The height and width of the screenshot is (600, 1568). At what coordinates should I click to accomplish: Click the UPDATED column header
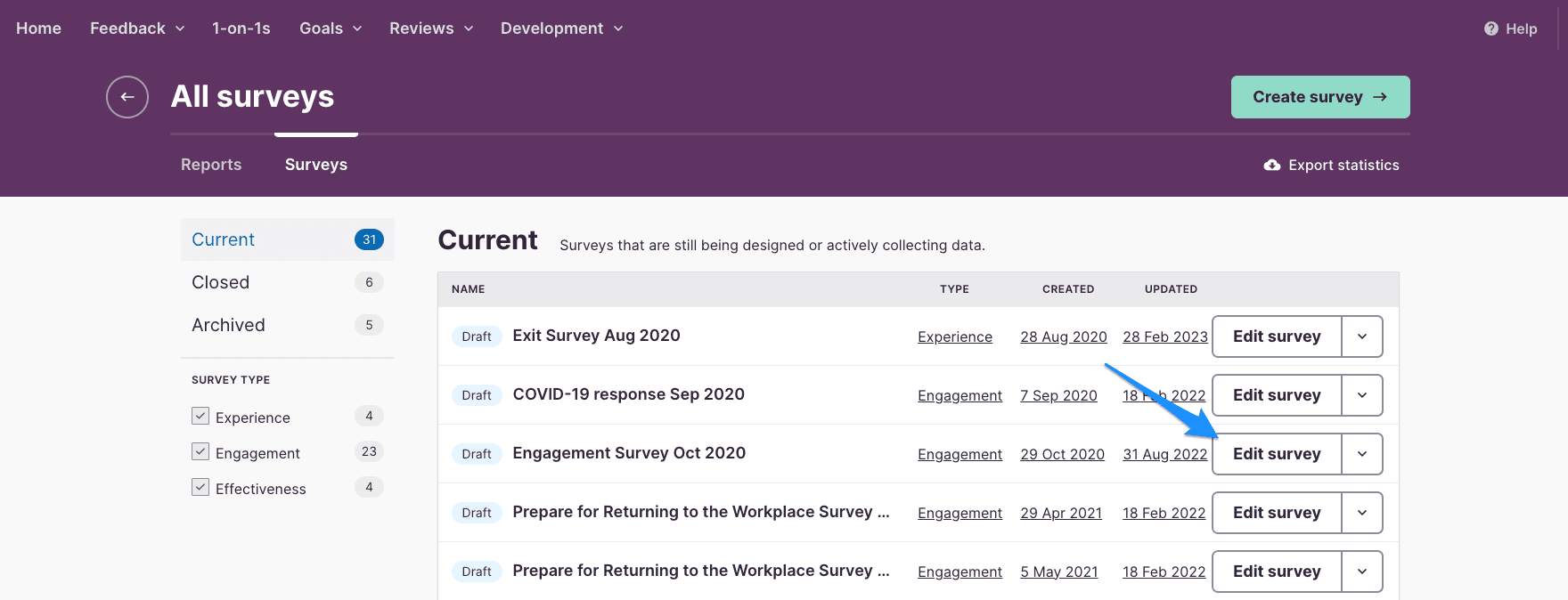click(x=1171, y=289)
